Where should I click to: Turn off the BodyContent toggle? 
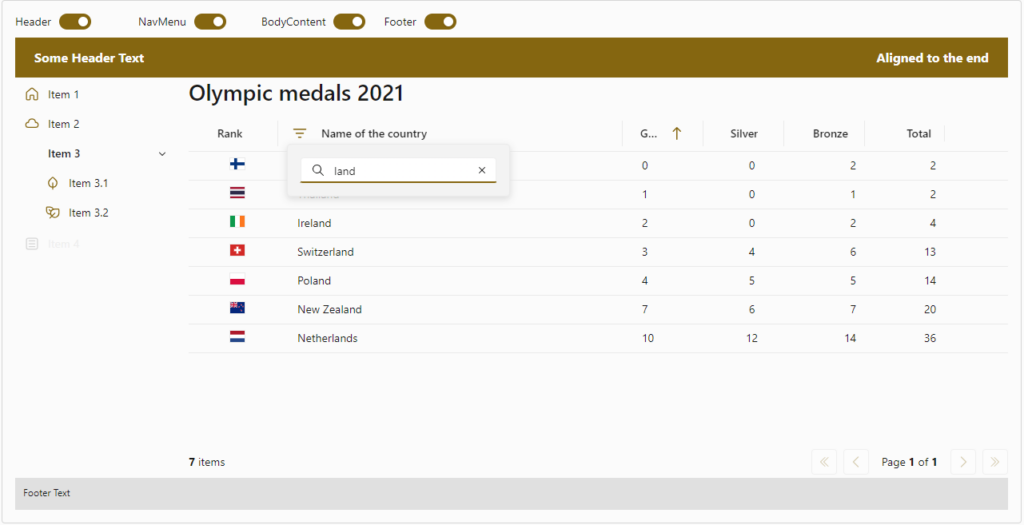pos(349,22)
